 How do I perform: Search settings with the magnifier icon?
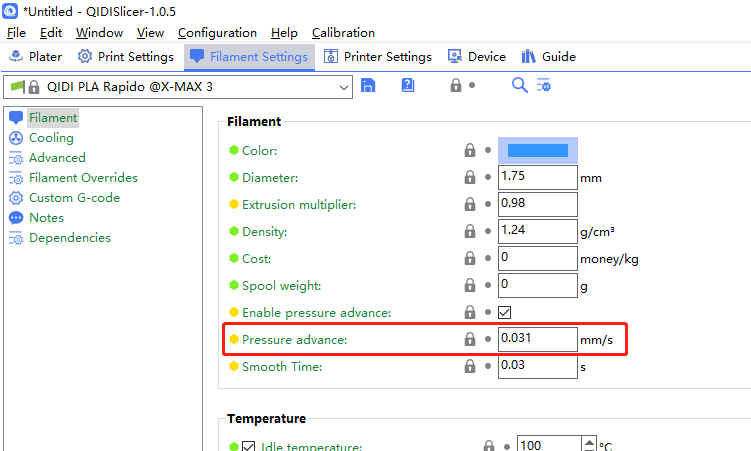click(519, 86)
